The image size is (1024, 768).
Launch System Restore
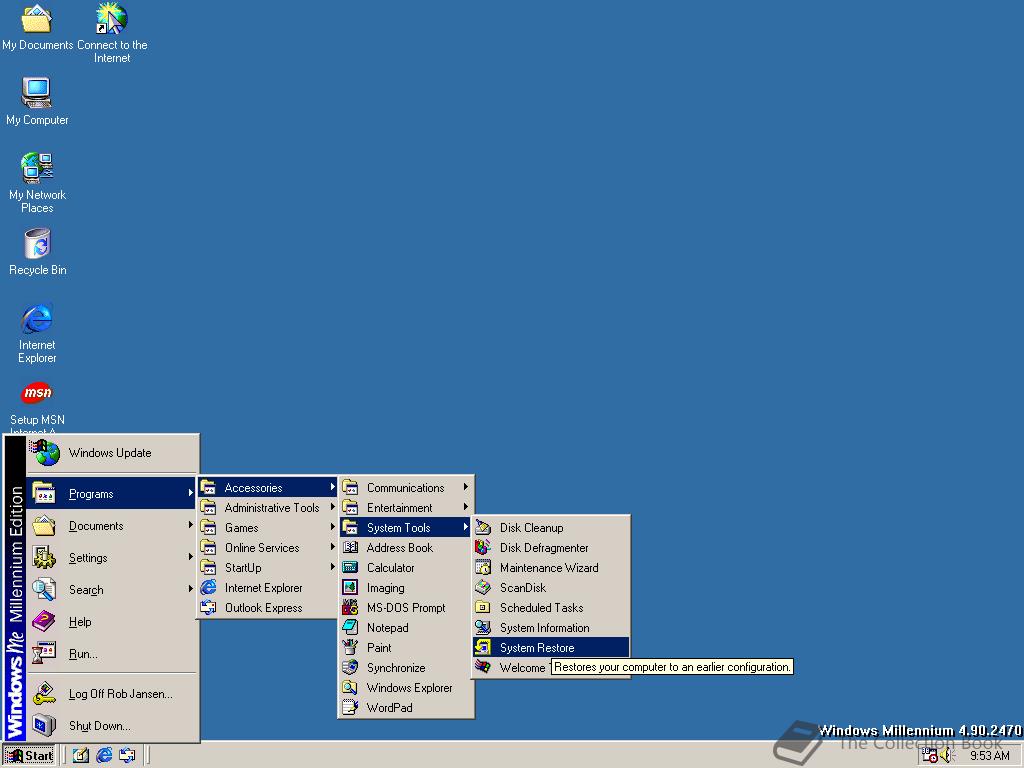tap(551, 648)
